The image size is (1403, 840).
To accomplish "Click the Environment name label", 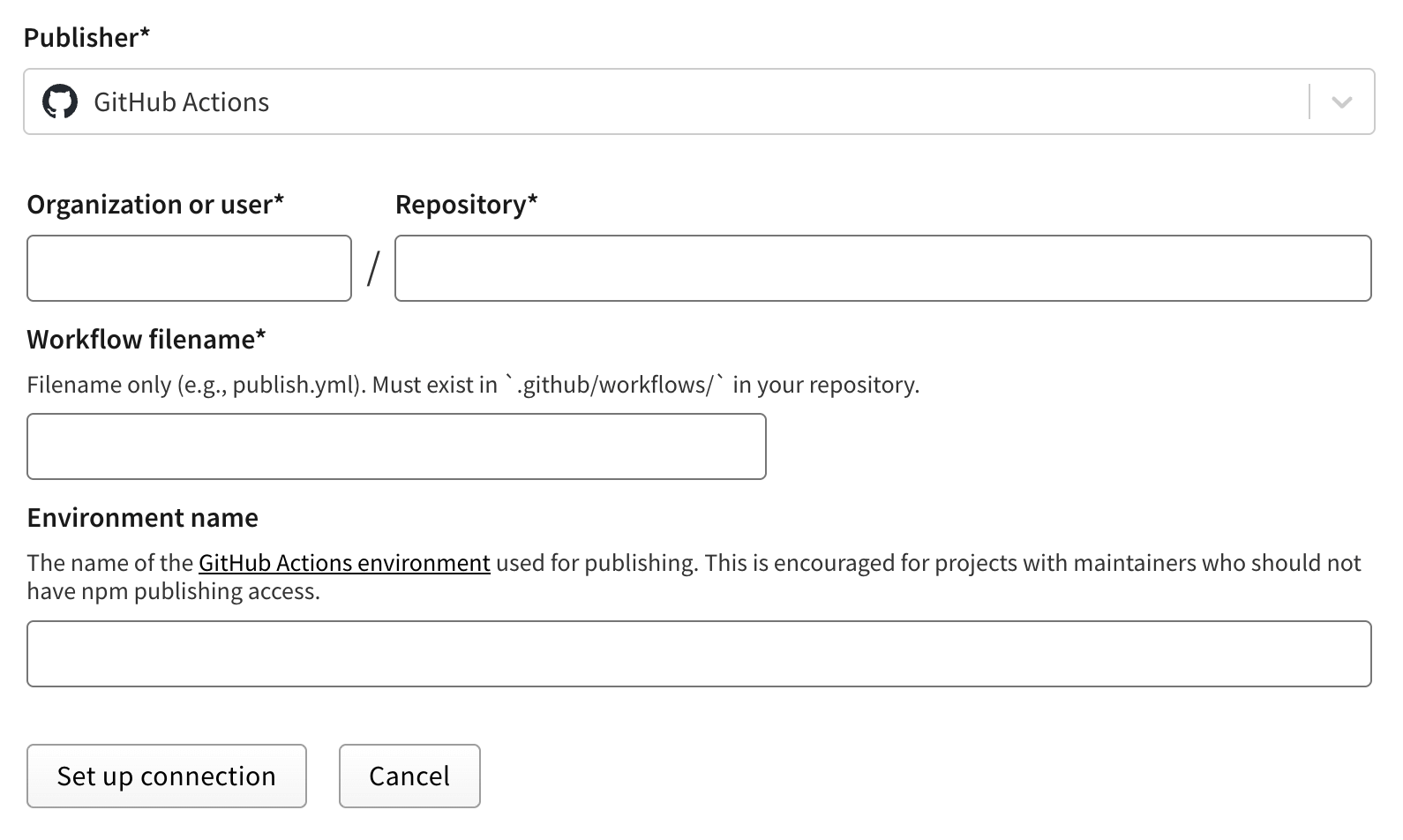I will point(142,518).
